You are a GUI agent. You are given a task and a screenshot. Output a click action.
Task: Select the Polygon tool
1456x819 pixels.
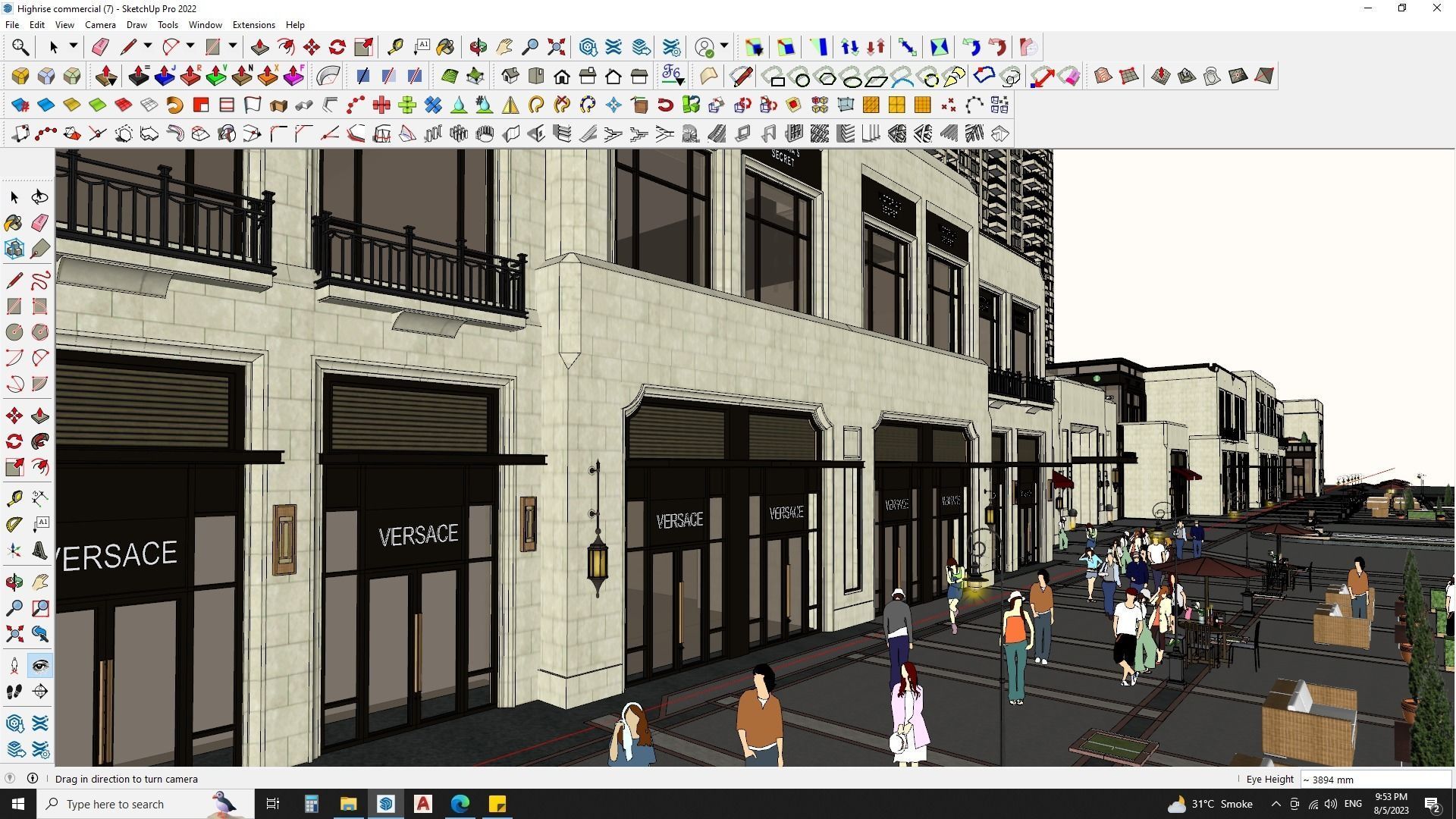pos(40,332)
